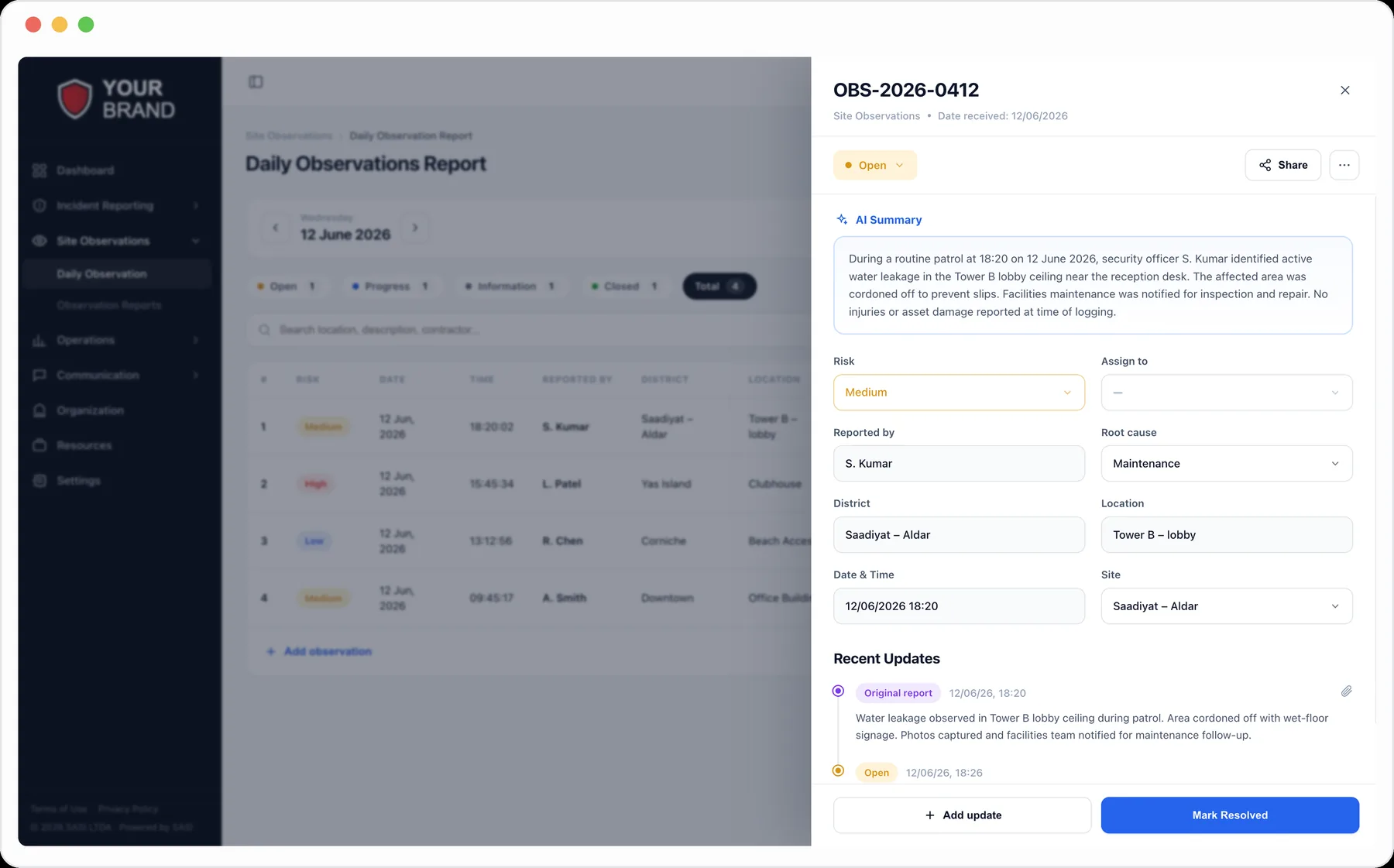Expand Operations sidebar menu

[x=116, y=341]
